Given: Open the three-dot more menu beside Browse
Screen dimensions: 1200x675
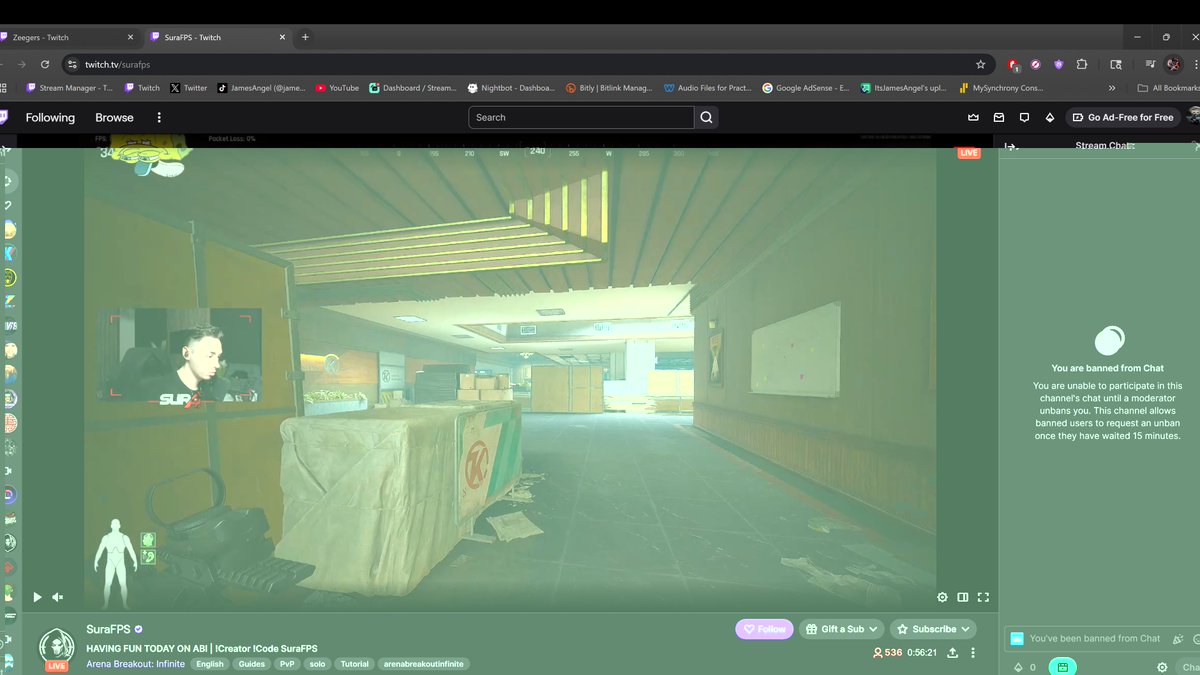Looking at the screenshot, I should [159, 117].
